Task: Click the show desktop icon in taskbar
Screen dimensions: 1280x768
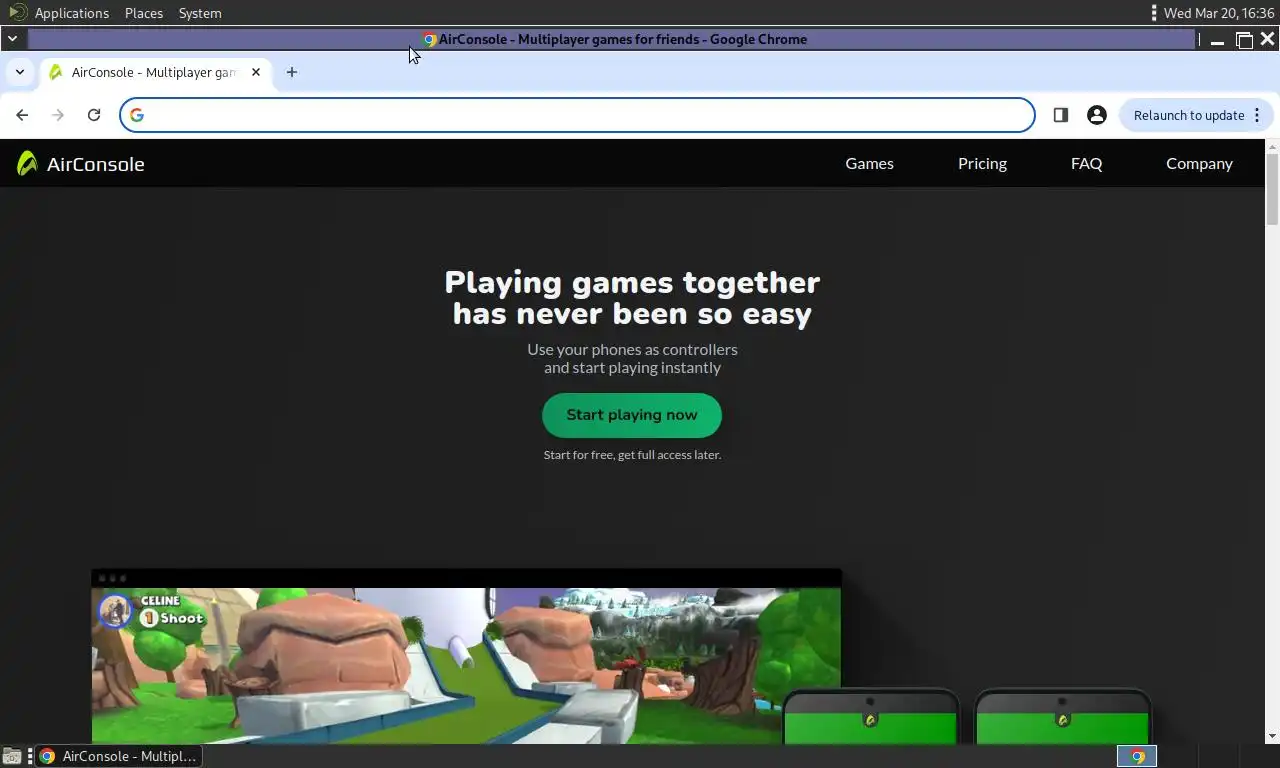Action: [x=12, y=756]
